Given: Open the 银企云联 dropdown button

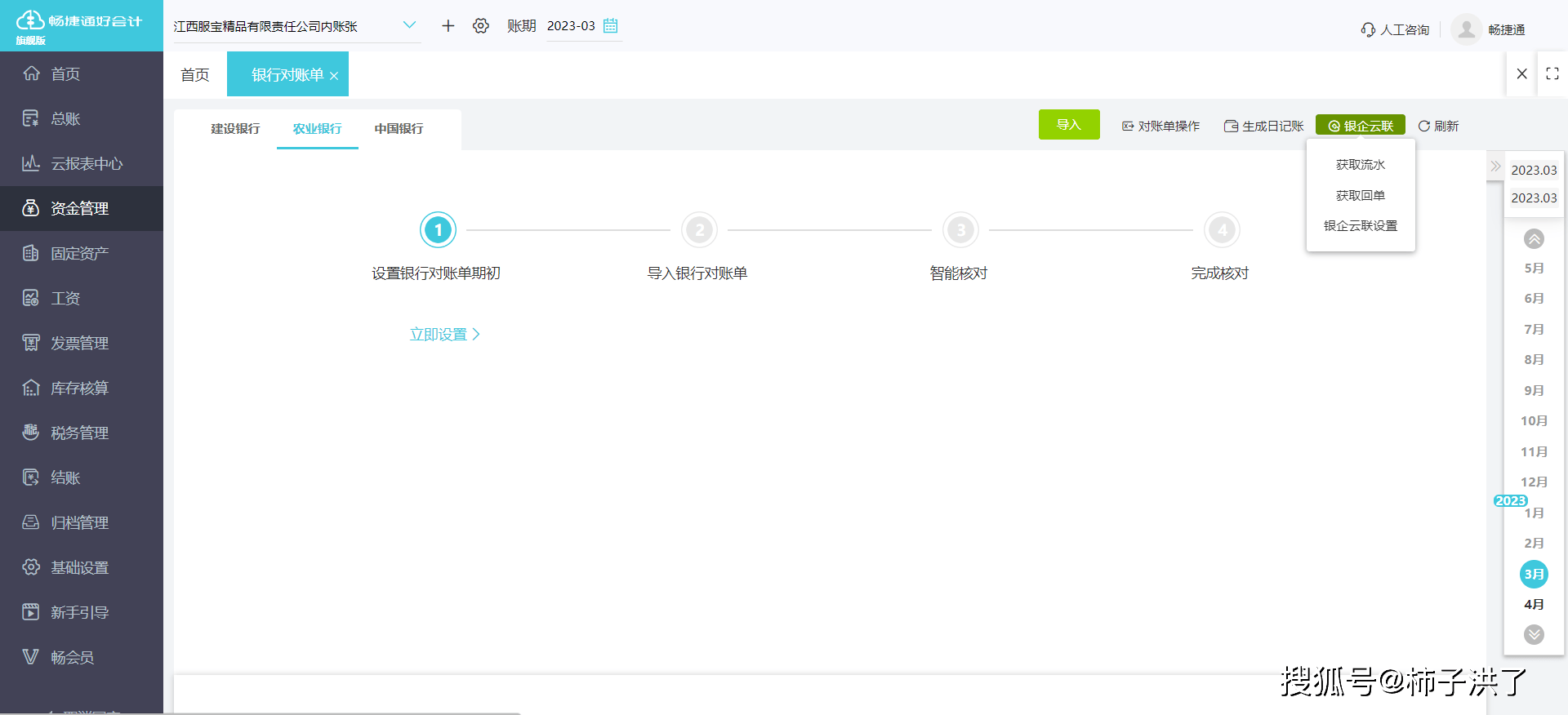Looking at the screenshot, I should pos(1360,126).
